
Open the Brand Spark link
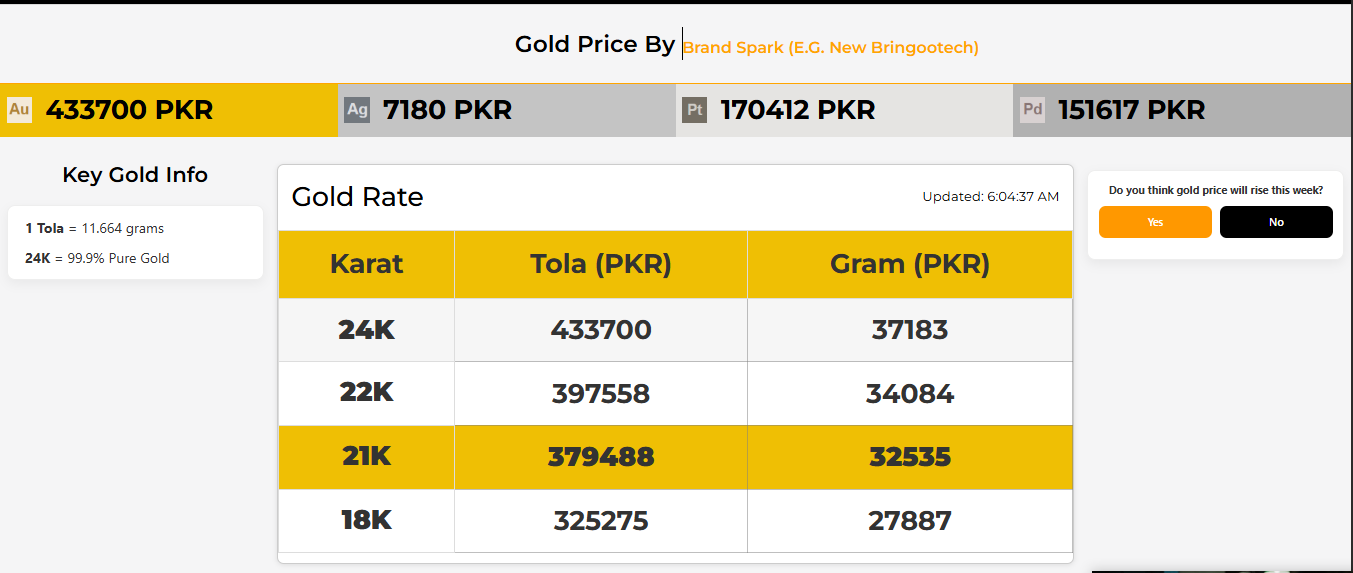pos(830,48)
